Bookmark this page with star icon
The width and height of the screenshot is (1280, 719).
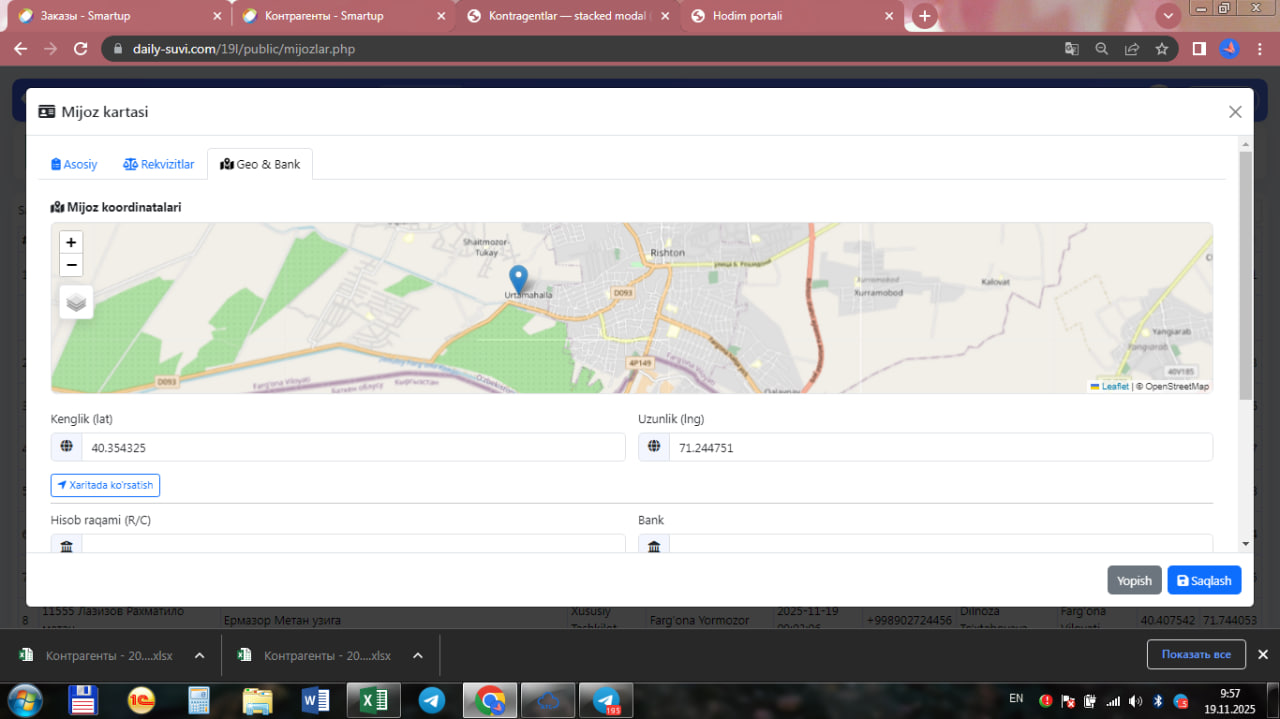(x=1161, y=48)
